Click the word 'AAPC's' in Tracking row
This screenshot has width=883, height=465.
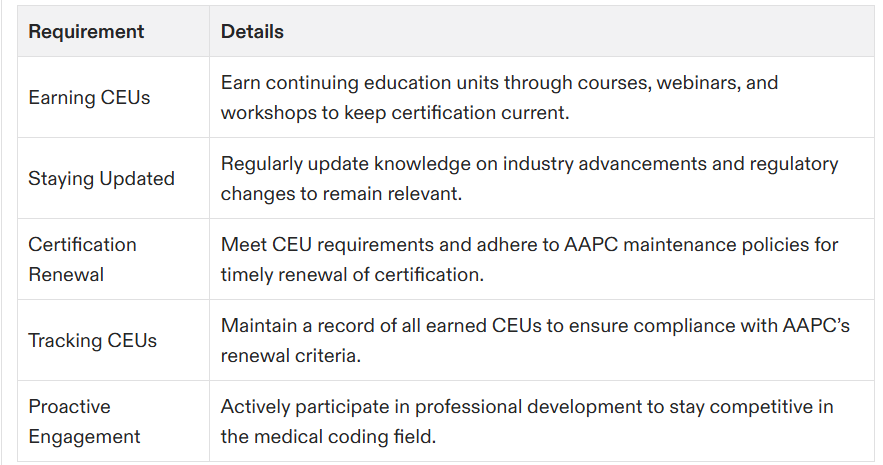point(816,326)
